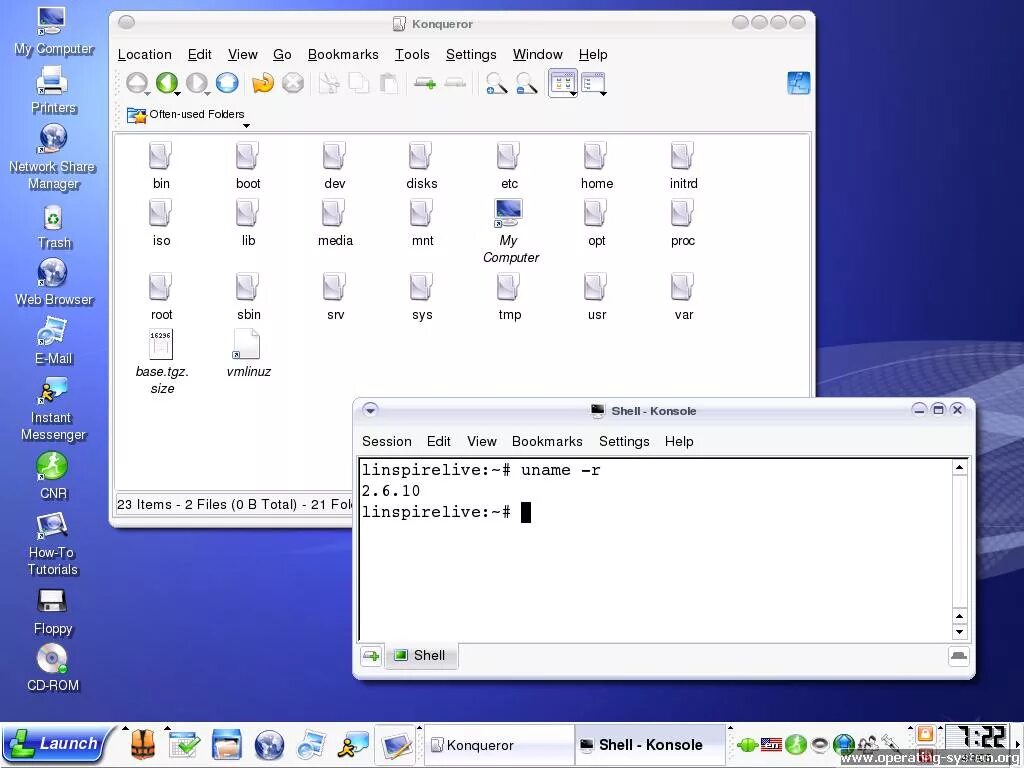1024x768 pixels.
Task: Click the keyboard layout flag tray icon
Action: [771, 744]
